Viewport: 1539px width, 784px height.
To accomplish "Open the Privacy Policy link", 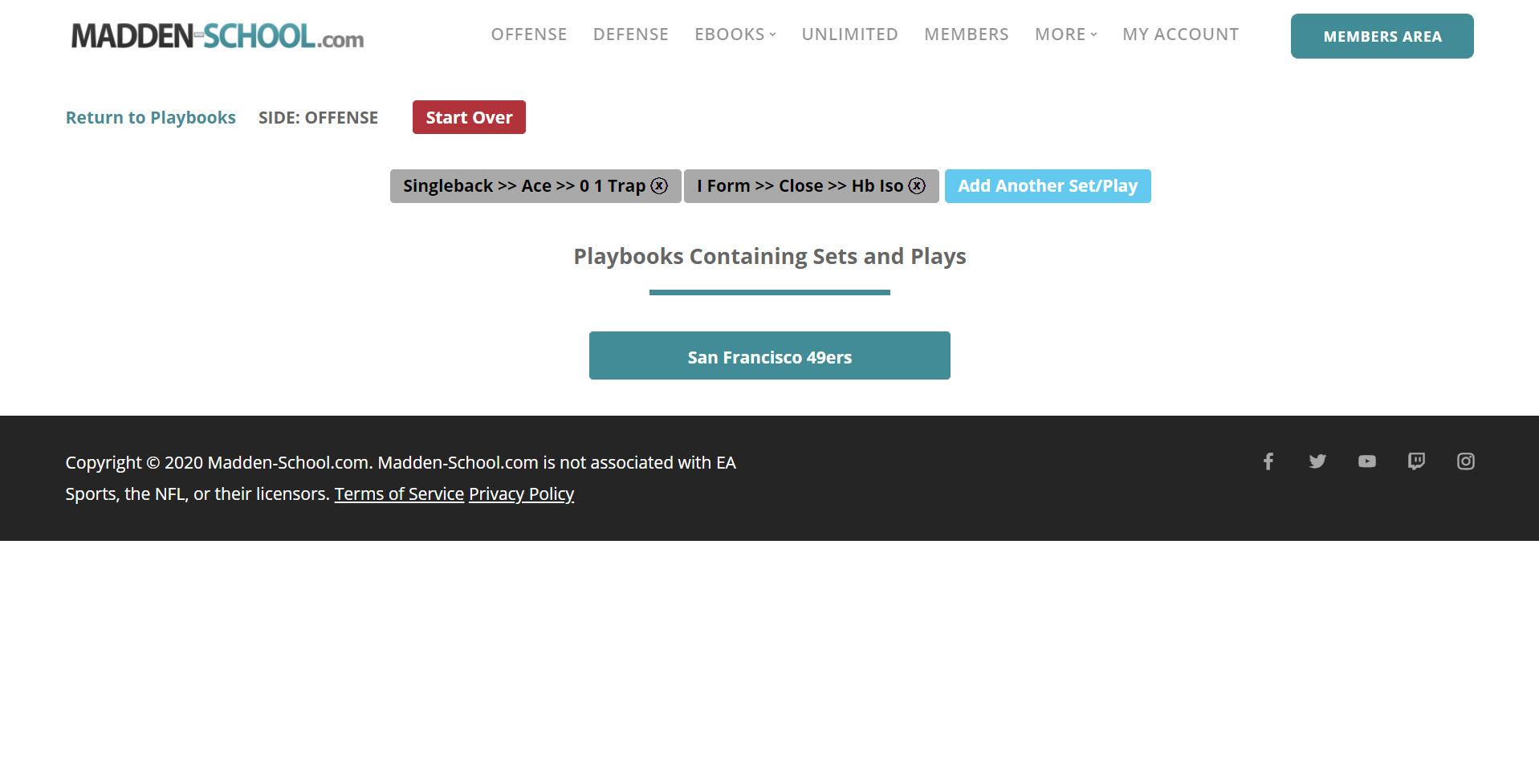I will pyautogui.click(x=521, y=494).
